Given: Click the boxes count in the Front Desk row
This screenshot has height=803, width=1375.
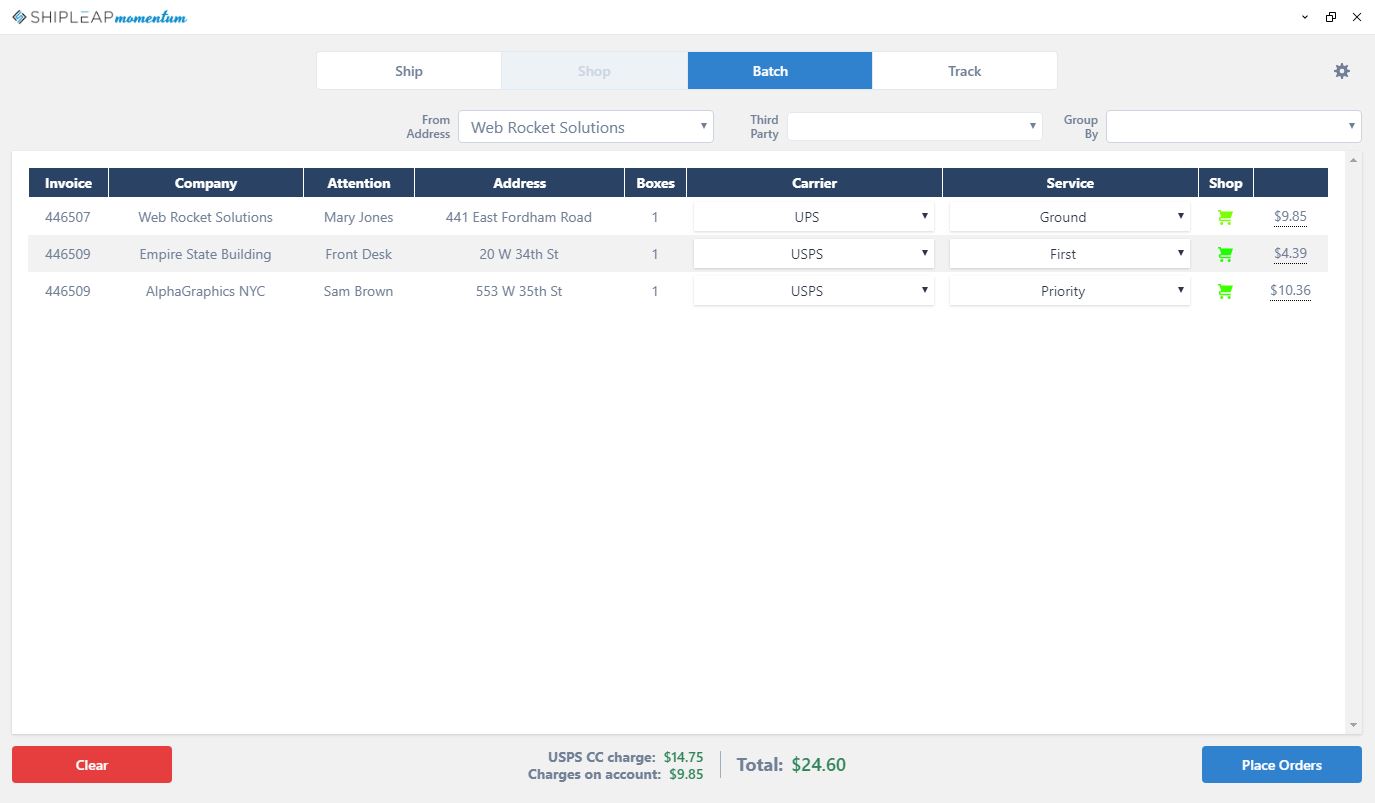Looking at the screenshot, I should (x=656, y=254).
